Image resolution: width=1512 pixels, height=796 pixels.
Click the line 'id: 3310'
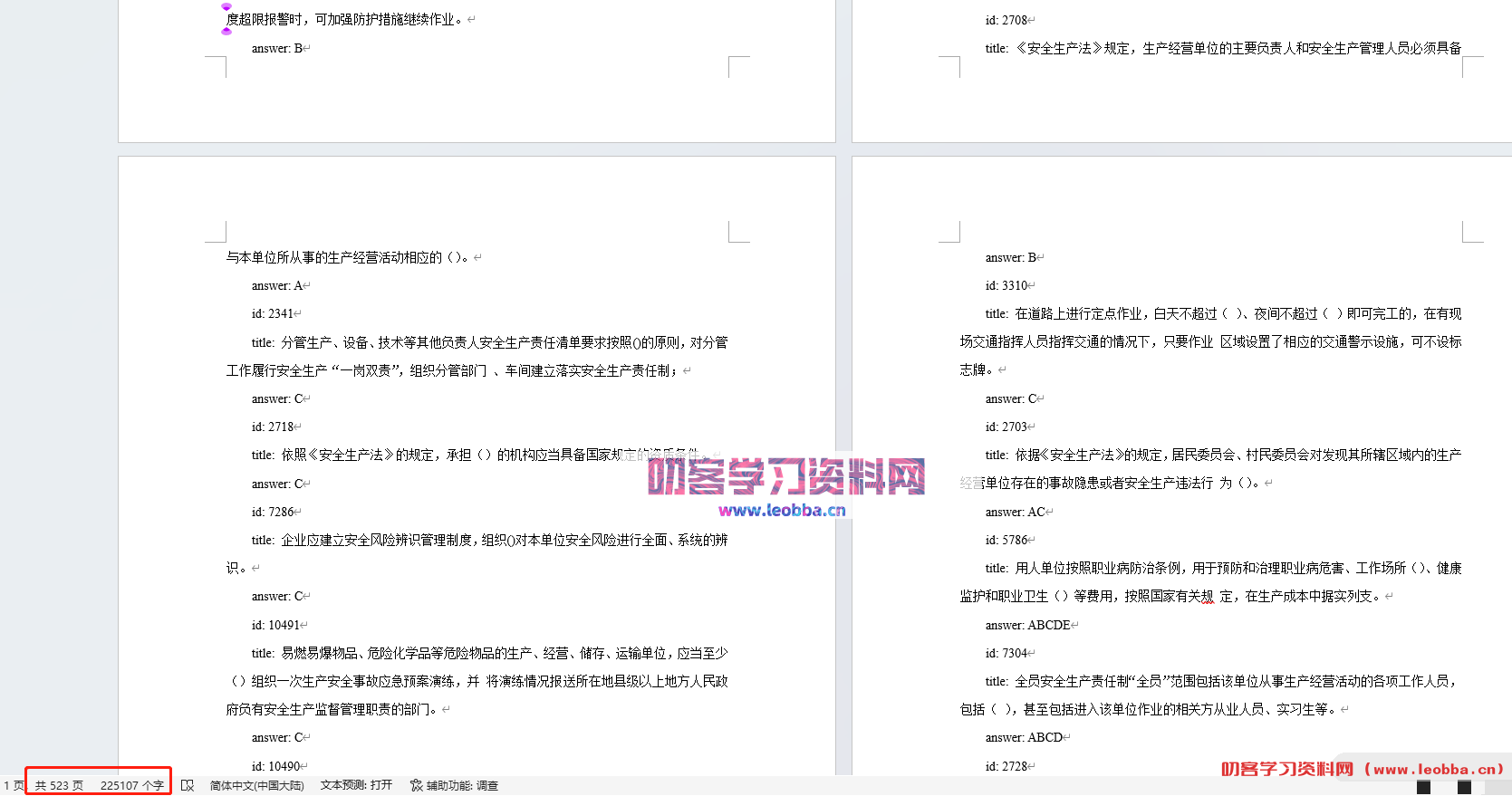point(1006,285)
